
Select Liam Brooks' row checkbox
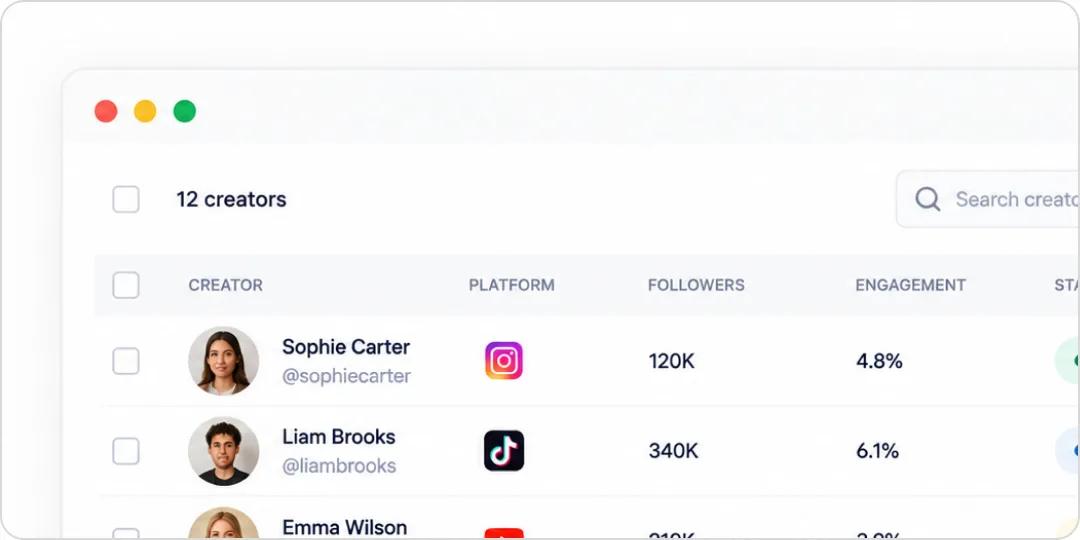point(126,451)
